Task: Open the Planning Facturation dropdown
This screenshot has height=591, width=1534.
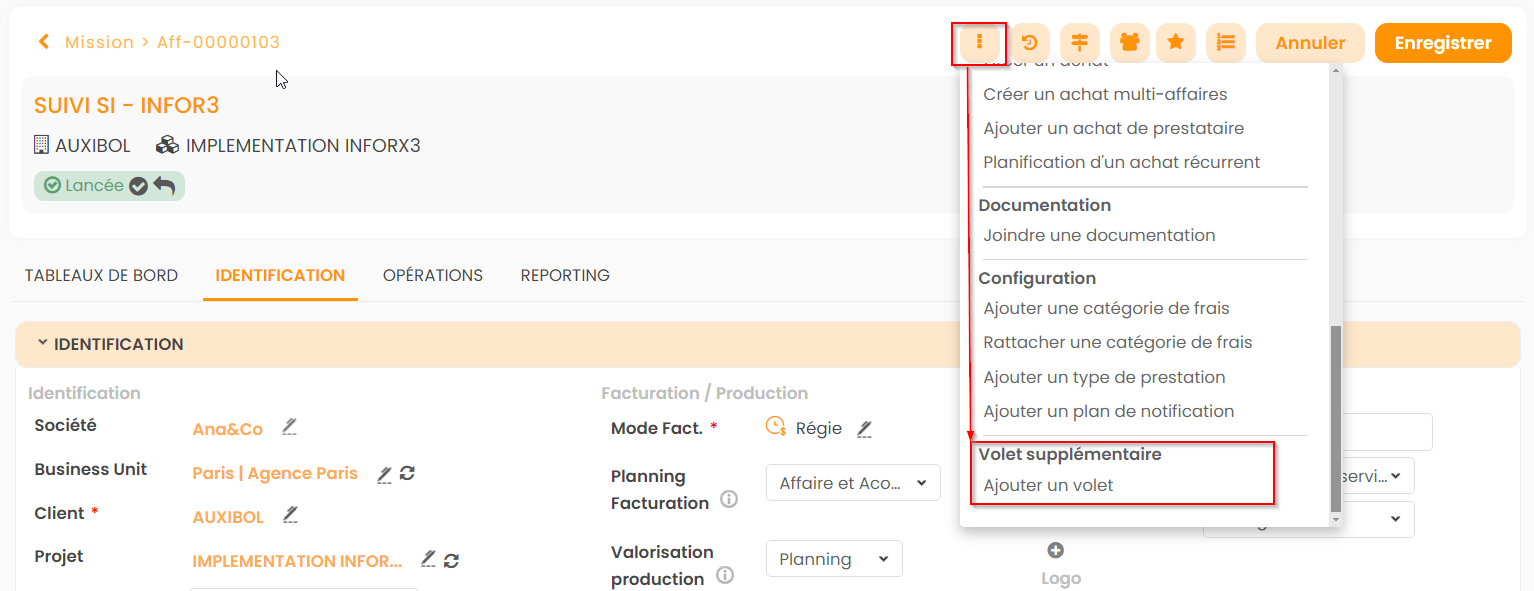Action: coord(853,483)
